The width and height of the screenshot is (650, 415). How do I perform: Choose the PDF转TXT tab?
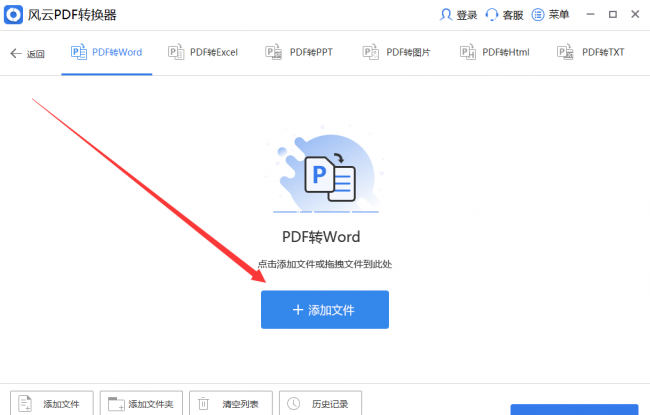point(591,53)
